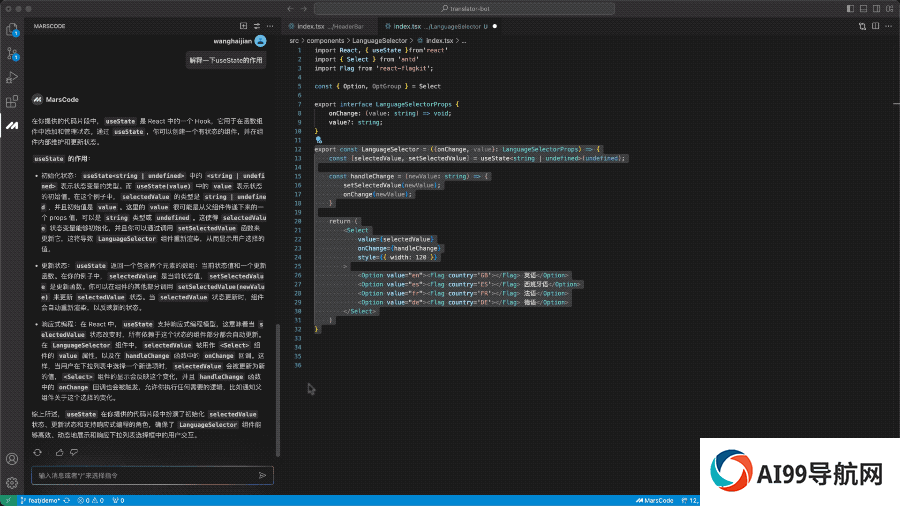Click the Option value="en" line
Screen dimensions: 900x506
464,275
